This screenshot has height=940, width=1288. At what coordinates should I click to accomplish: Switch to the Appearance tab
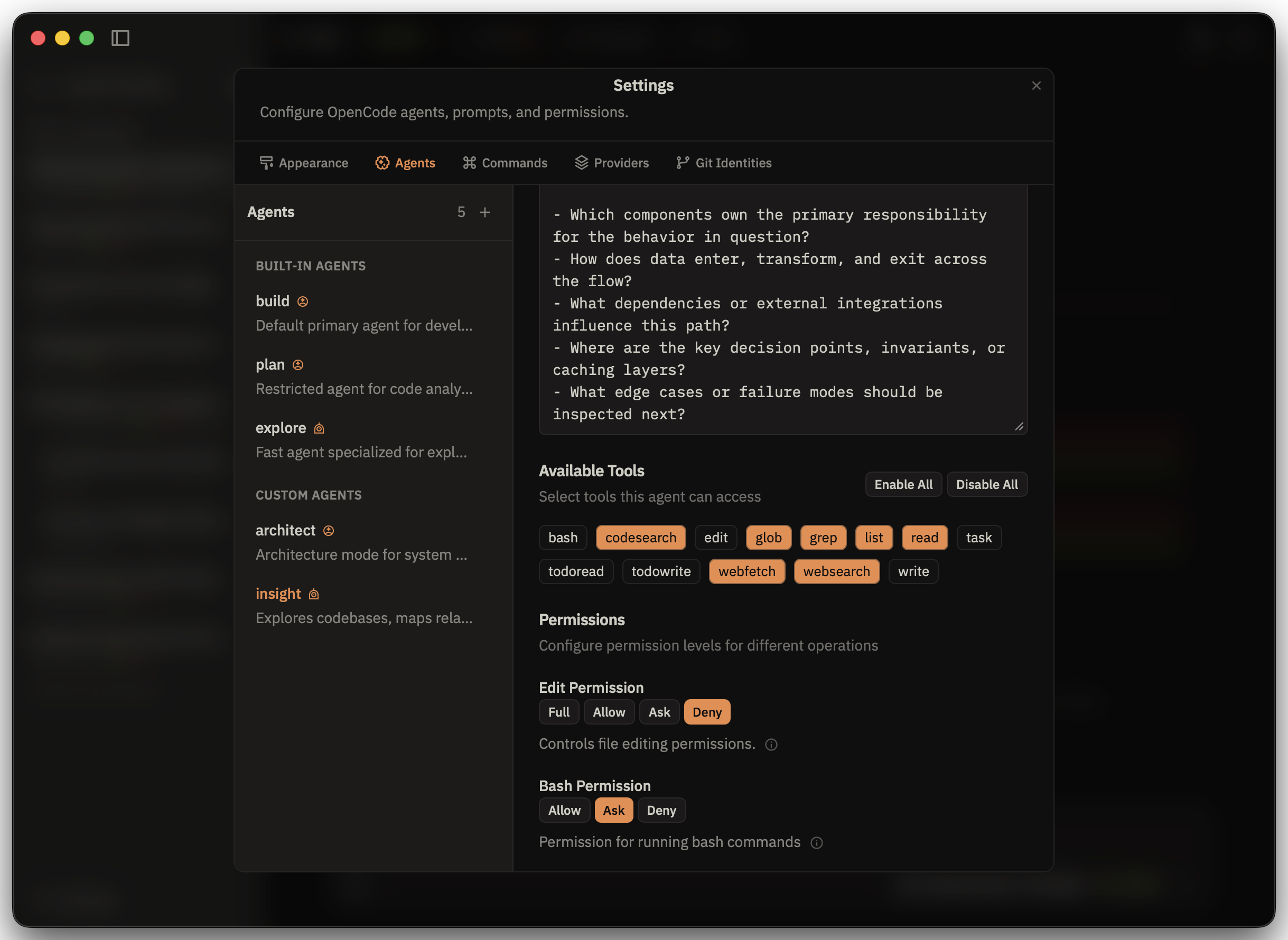[x=304, y=163]
